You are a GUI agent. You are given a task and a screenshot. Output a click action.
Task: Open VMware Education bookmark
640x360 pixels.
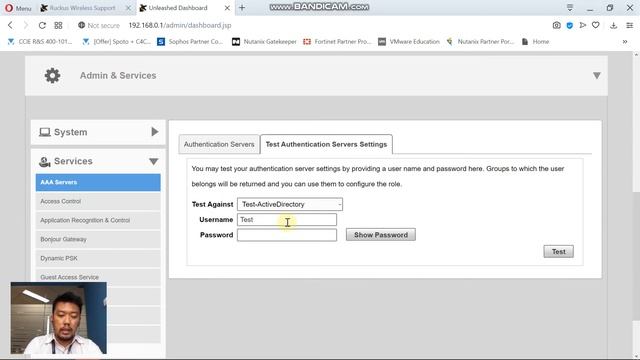tap(409, 42)
